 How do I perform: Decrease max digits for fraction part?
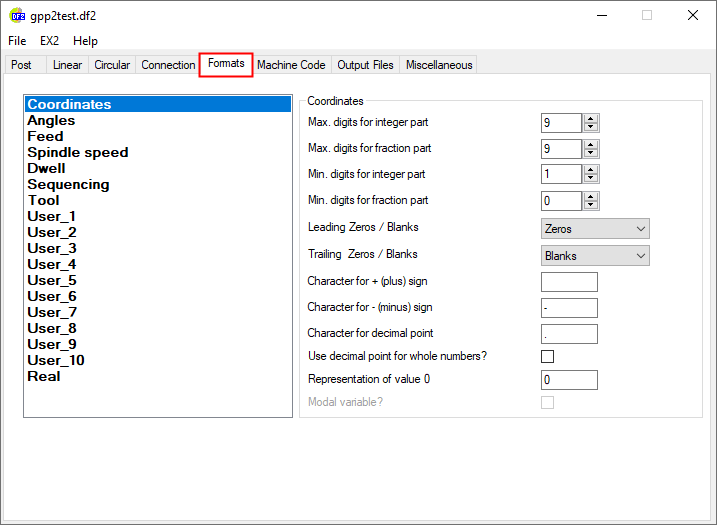click(591, 154)
